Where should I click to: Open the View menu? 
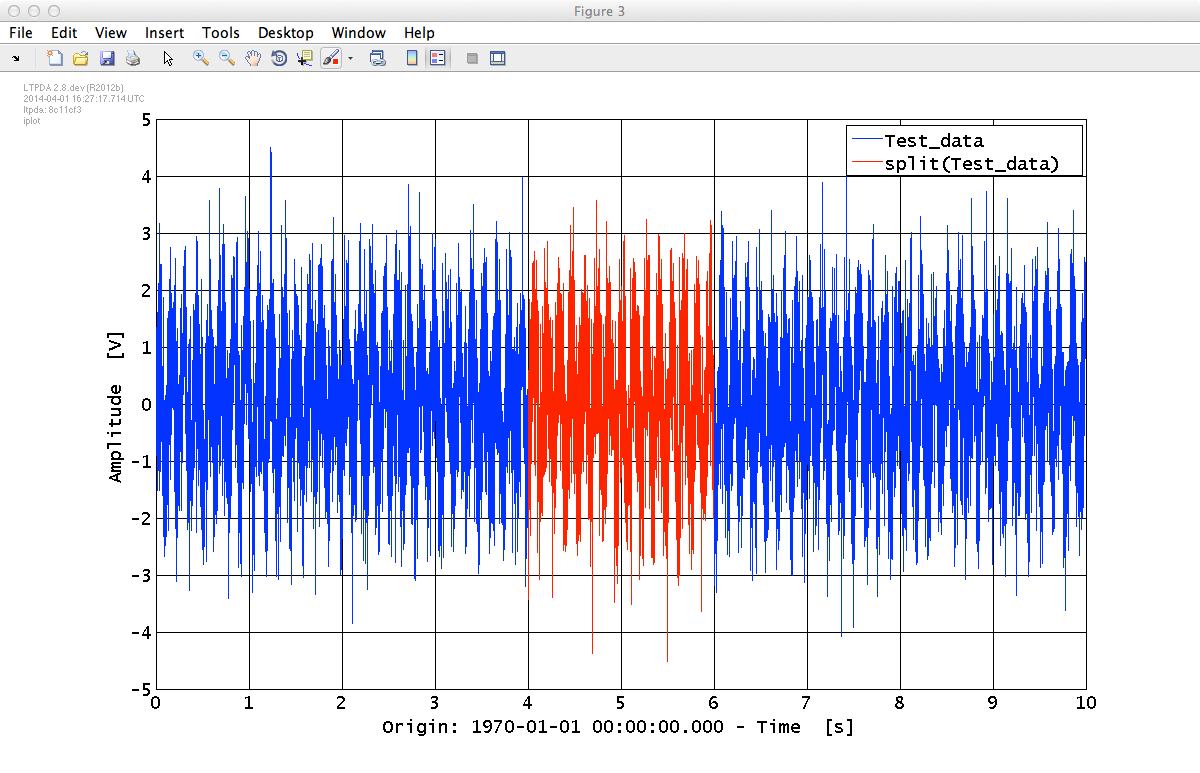click(x=111, y=33)
